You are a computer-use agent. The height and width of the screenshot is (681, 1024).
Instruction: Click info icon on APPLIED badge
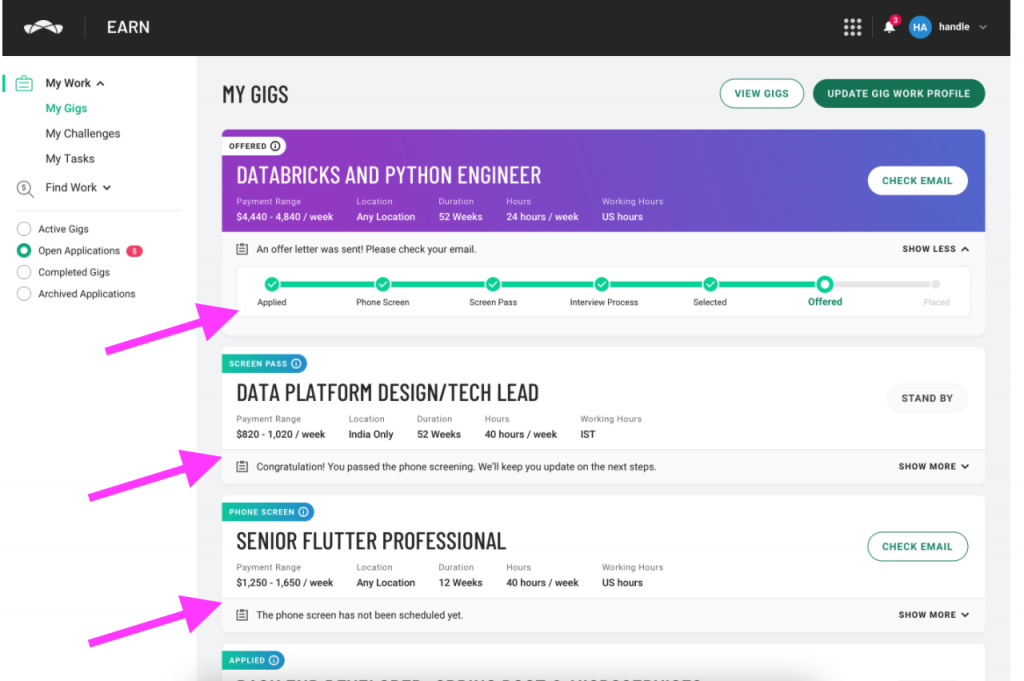(x=274, y=660)
